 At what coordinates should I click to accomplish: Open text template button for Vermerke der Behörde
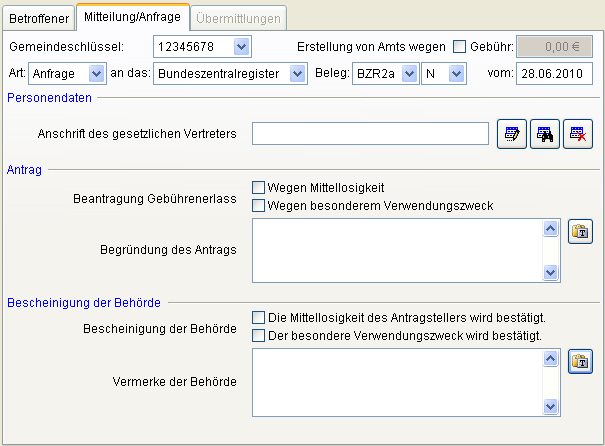[580, 362]
